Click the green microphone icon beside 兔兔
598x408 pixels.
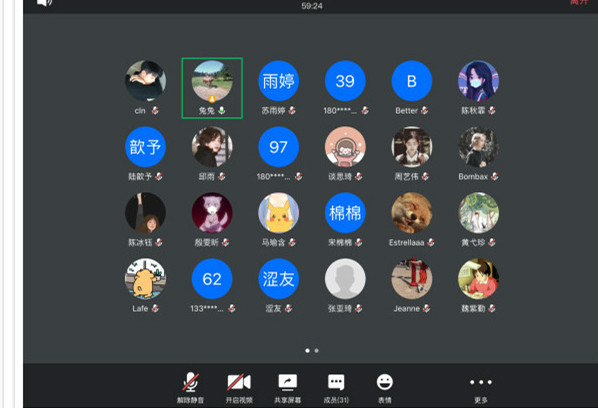[x=222, y=111]
